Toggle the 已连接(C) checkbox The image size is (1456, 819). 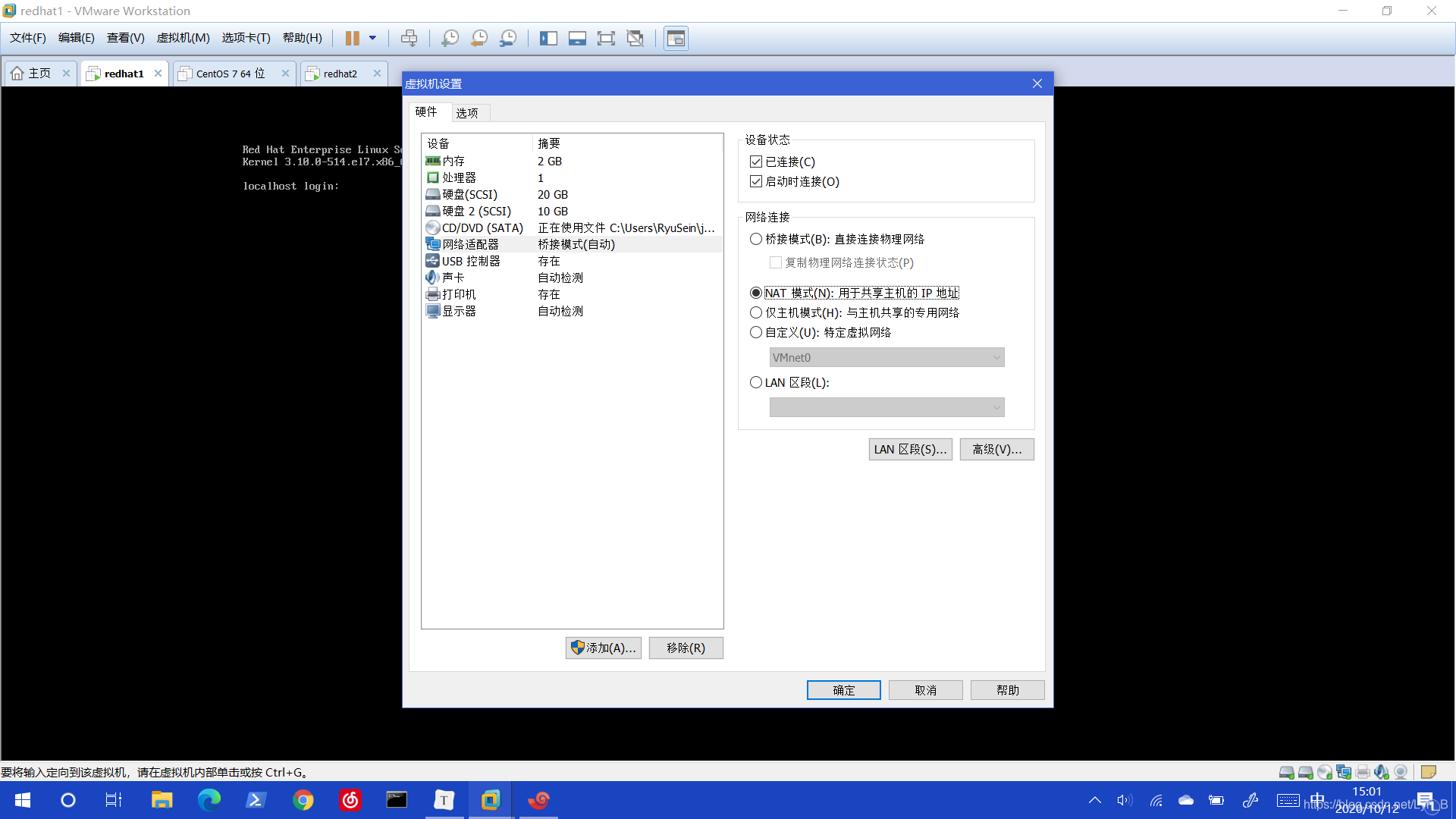(x=755, y=162)
